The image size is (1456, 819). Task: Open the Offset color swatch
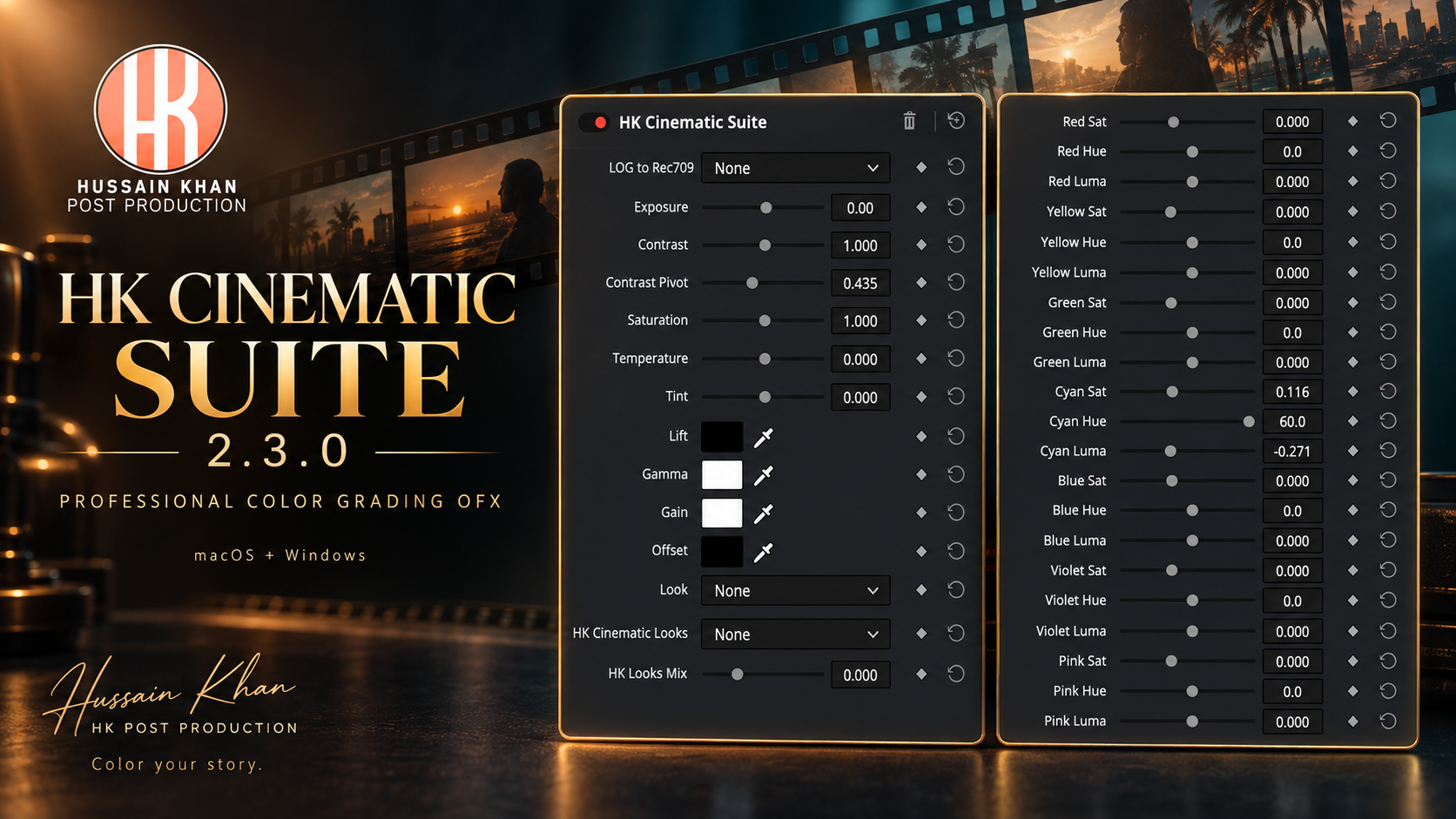722,552
